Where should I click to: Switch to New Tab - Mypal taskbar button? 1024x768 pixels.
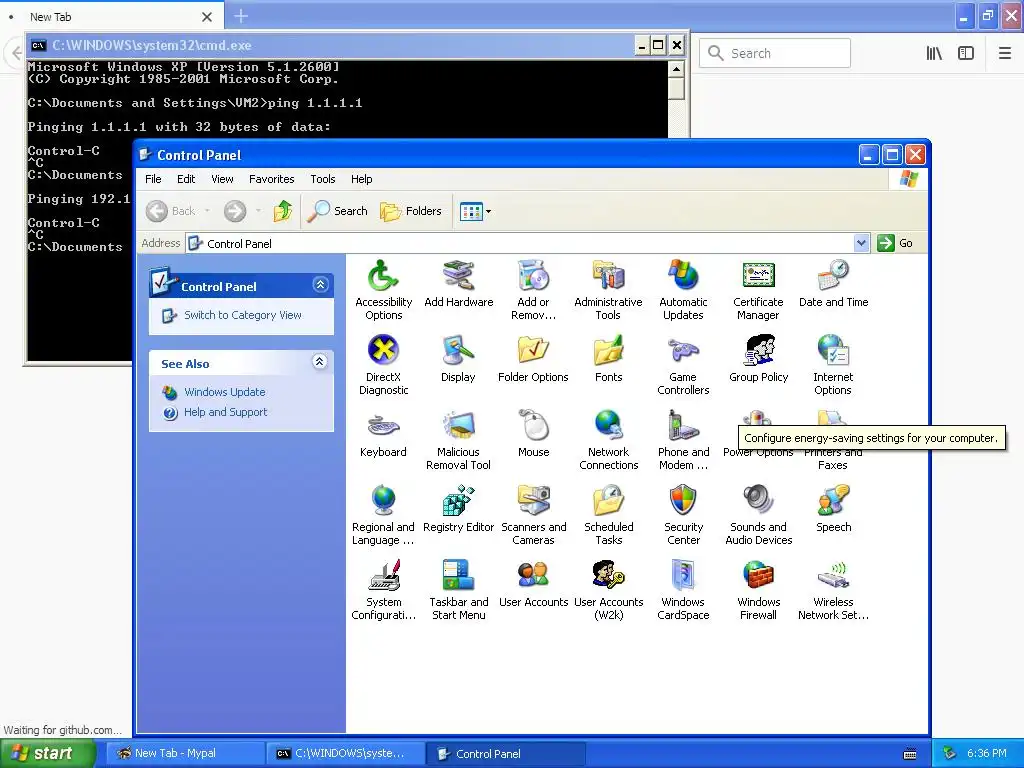[x=185, y=753]
